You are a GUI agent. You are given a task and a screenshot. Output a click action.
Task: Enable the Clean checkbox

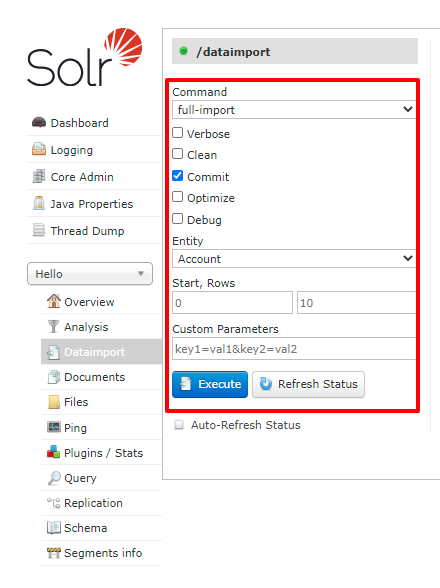click(x=177, y=154)
